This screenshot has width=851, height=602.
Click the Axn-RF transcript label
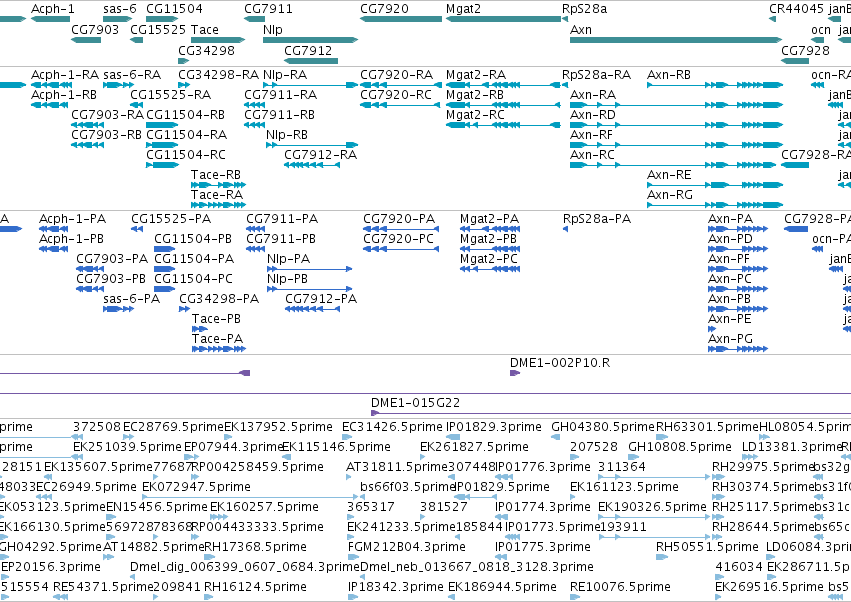click(591, 135)
